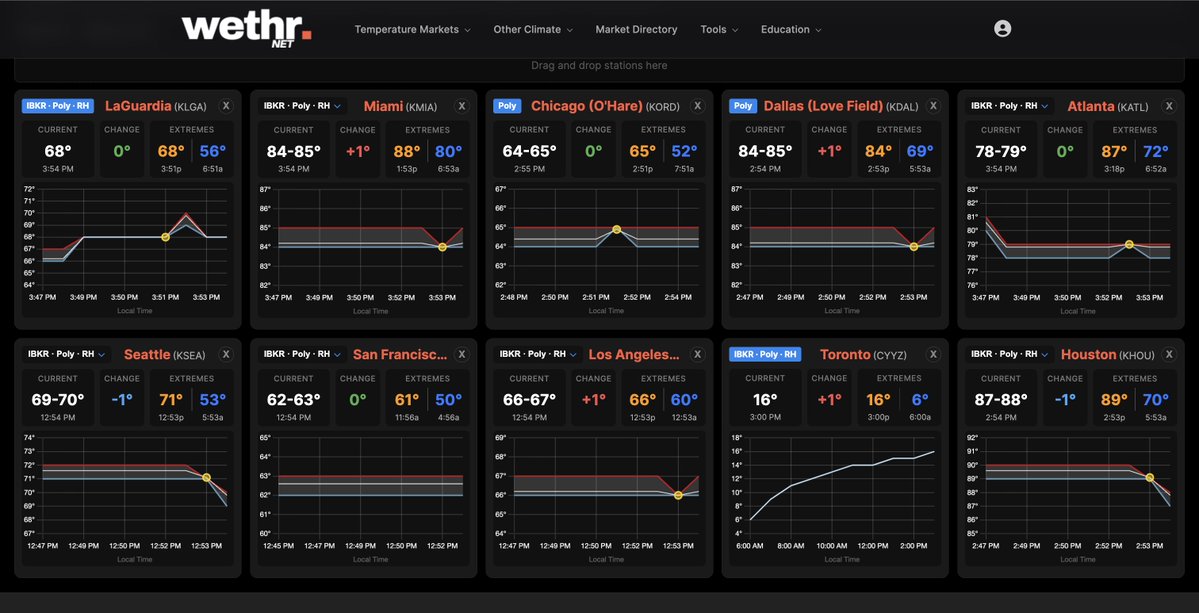This screenshot has height=613, width=1199.
Task: Click Chicago low extreme 52°
Action: (x=684, y=151)
